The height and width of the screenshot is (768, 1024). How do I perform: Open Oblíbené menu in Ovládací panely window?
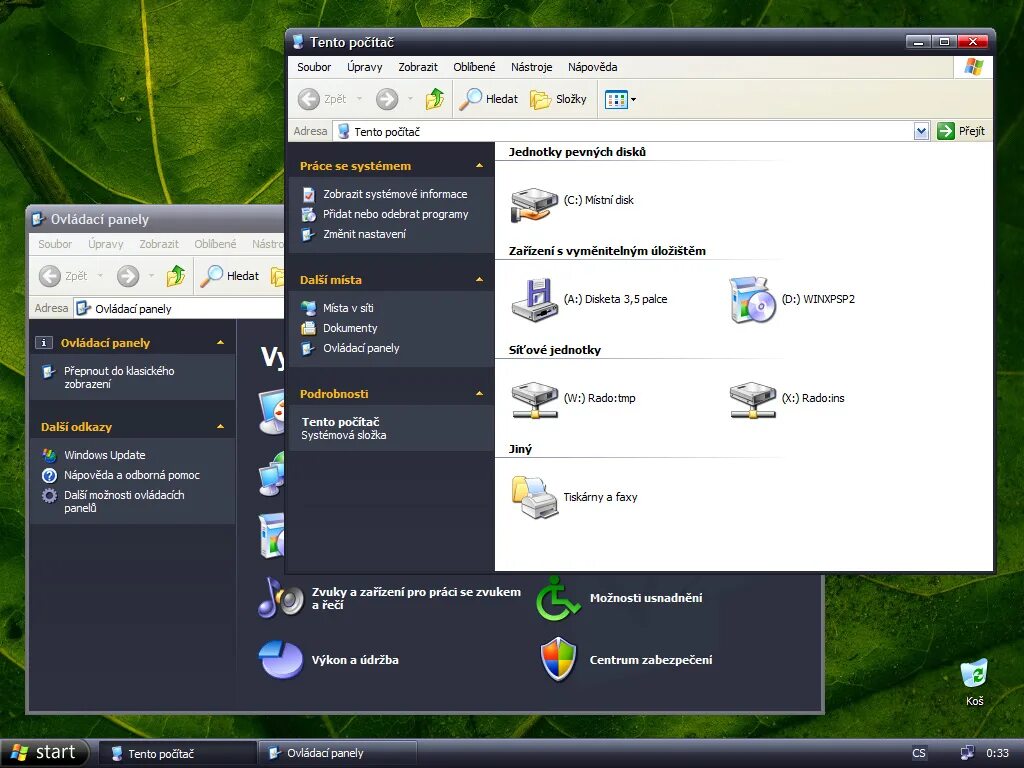pyautogui.click(x=215, y=244)
